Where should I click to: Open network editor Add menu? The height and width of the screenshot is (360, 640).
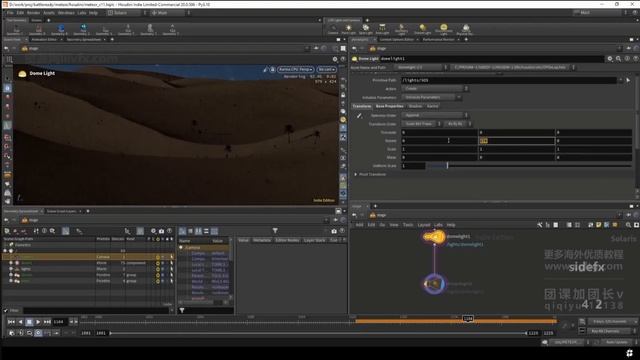tap(359, 225)
